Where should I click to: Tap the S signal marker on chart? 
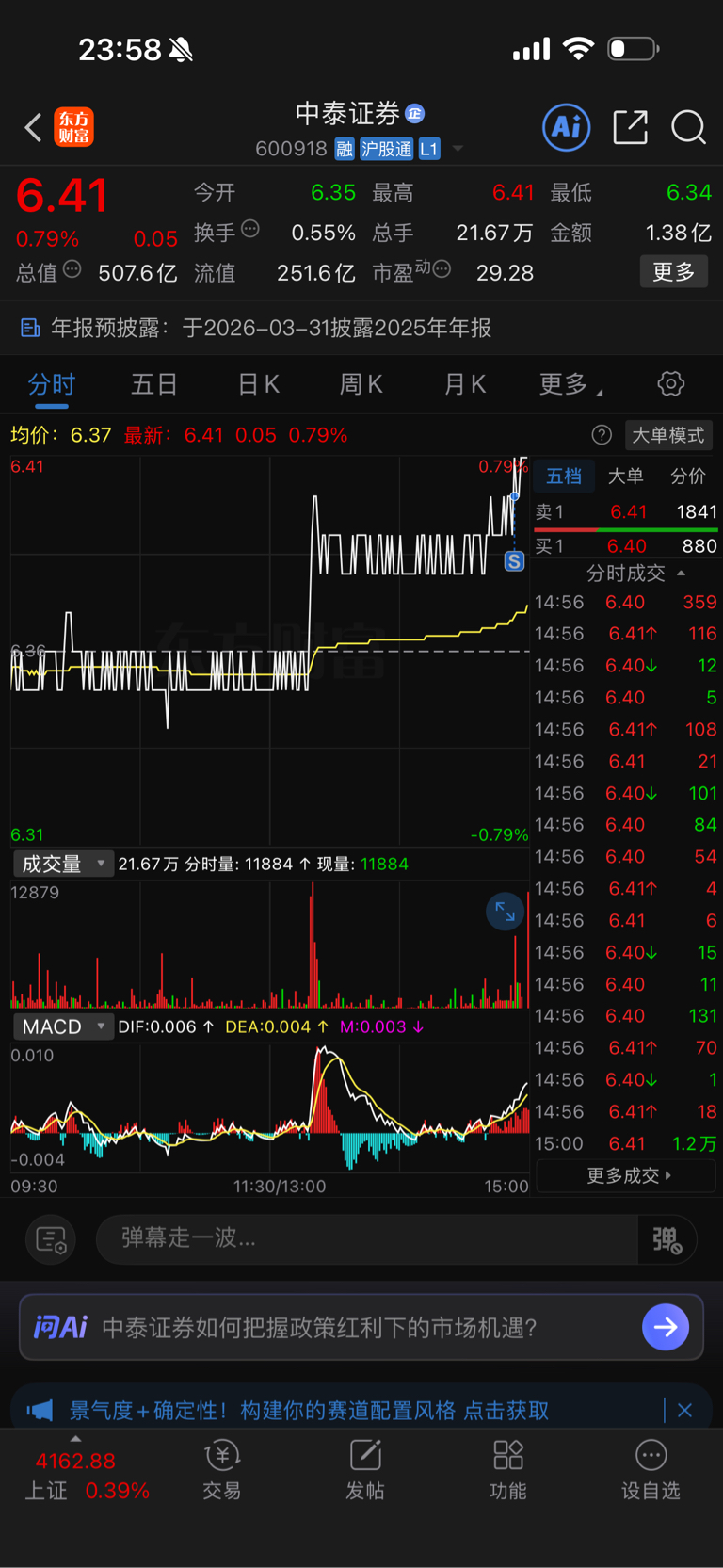point(514,561)
